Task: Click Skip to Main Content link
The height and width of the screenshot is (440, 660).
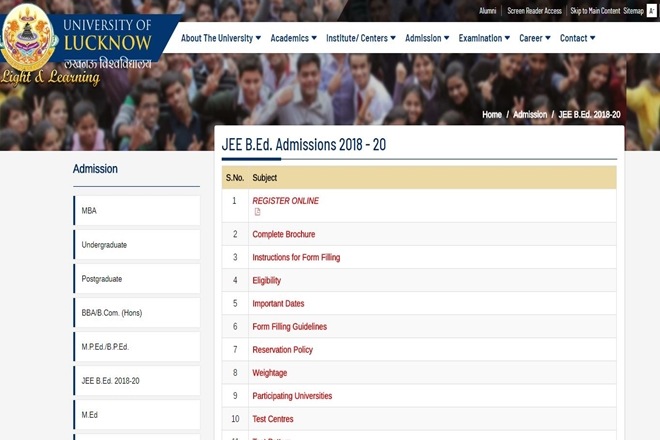Action: tap(595, 11)
